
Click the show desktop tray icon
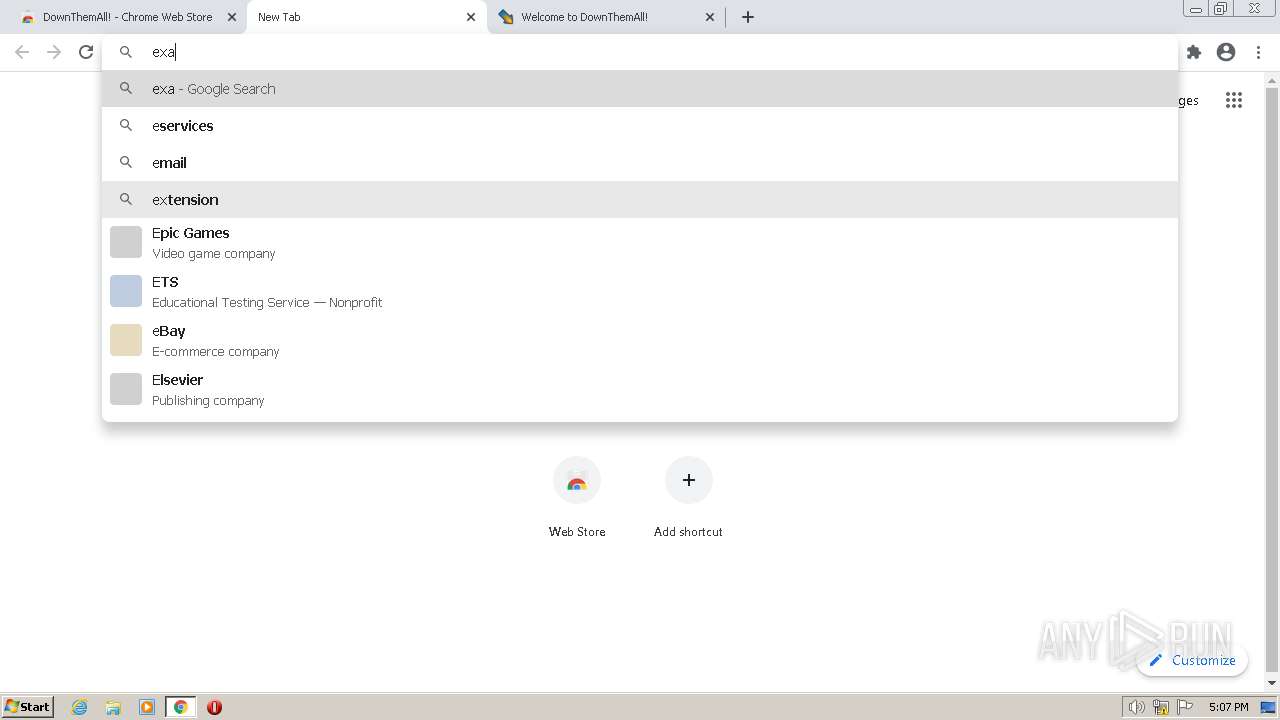(x=1269, y=707)
